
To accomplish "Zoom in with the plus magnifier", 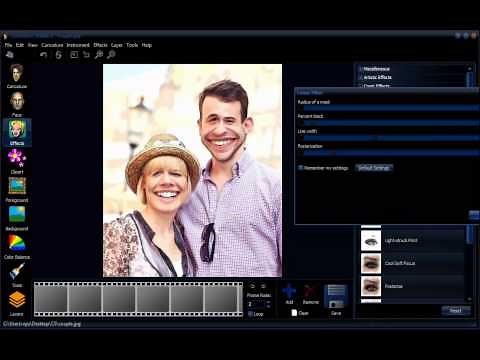I will tap(99, 55).
